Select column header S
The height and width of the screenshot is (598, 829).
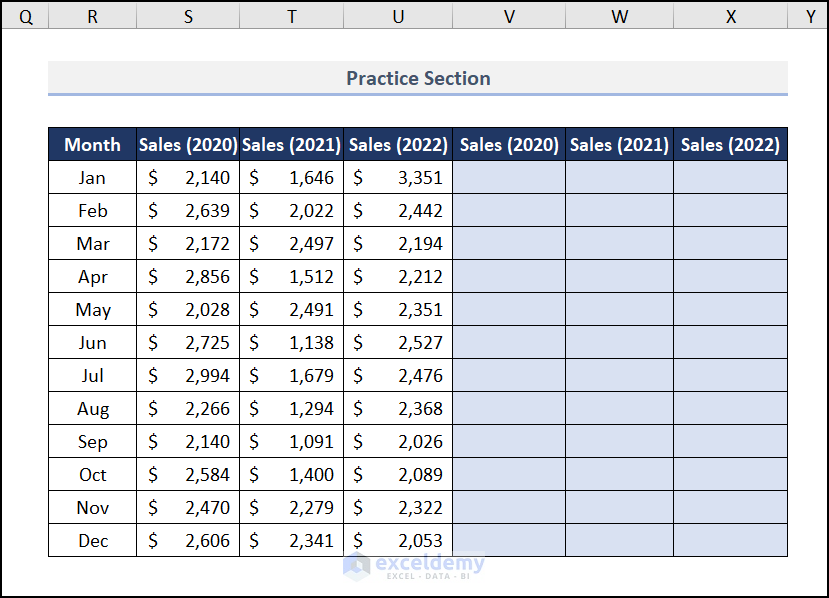tap(188, 17)
